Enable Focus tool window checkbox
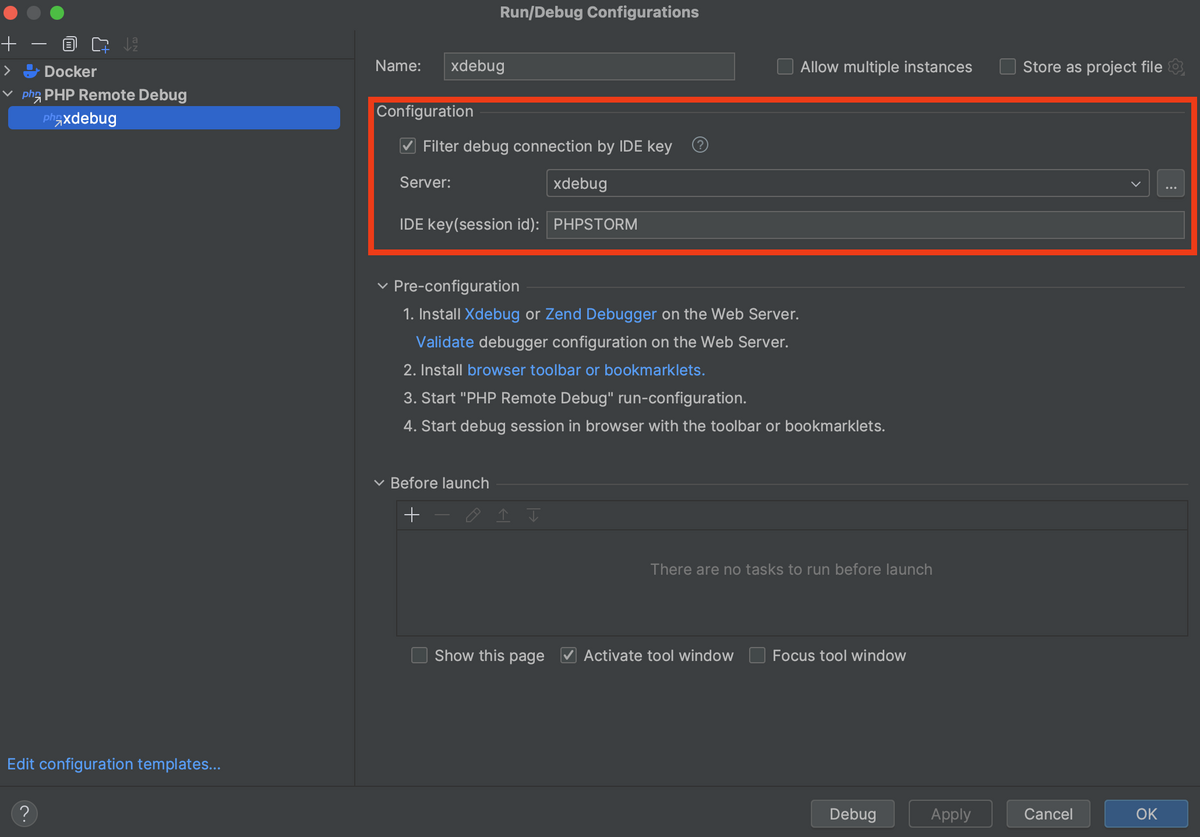Screen dimensions: 1200x837 [757, 656]
